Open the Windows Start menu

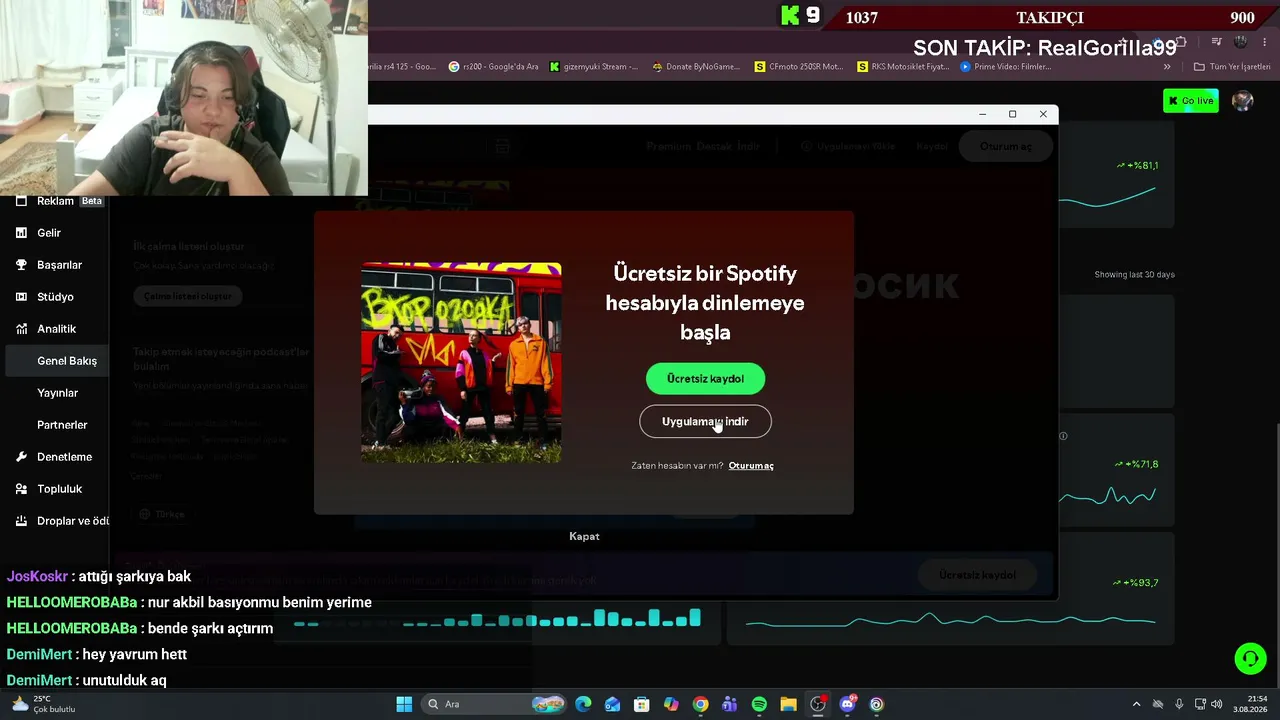point(404,705)
